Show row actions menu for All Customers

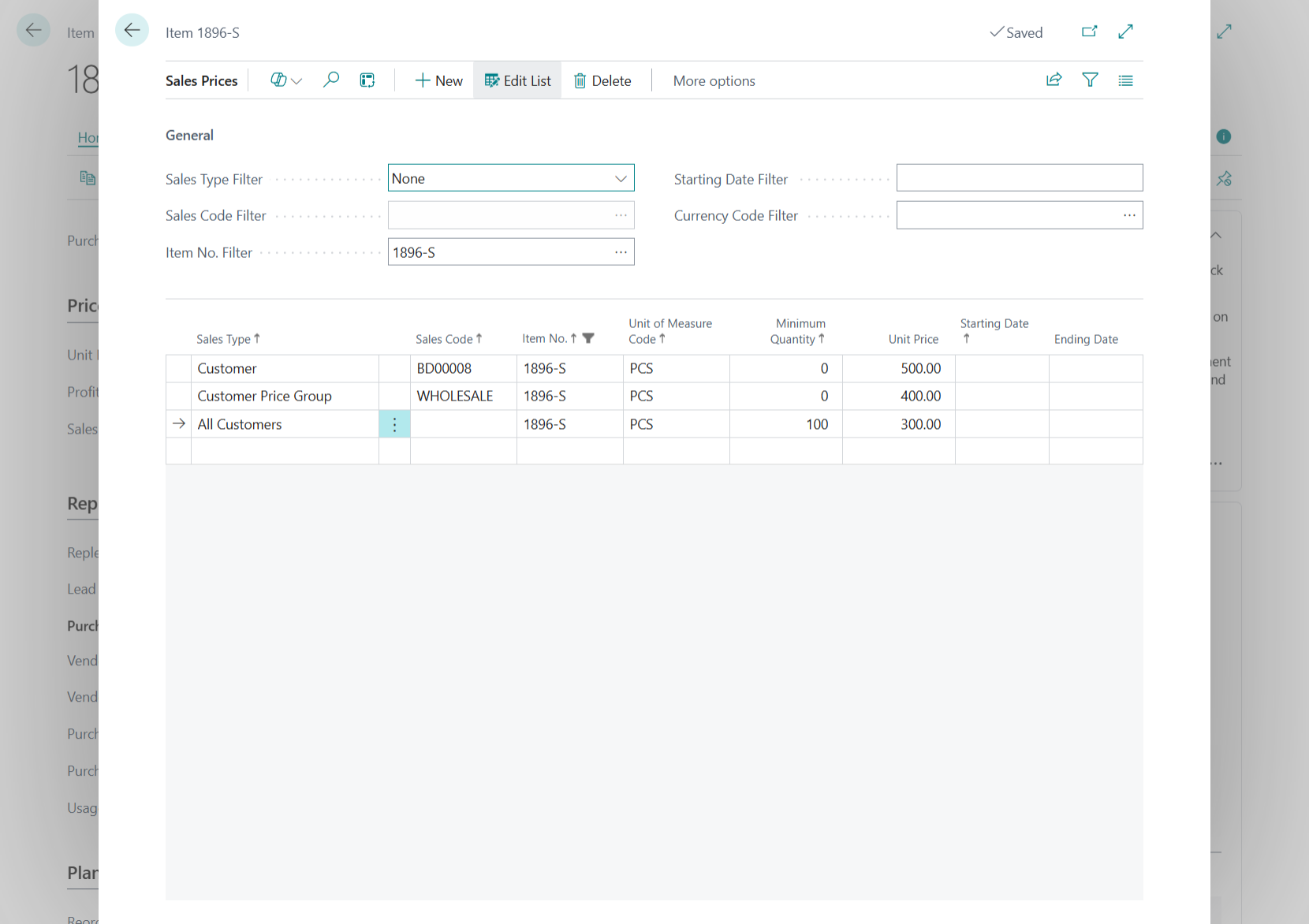point(394,424)
